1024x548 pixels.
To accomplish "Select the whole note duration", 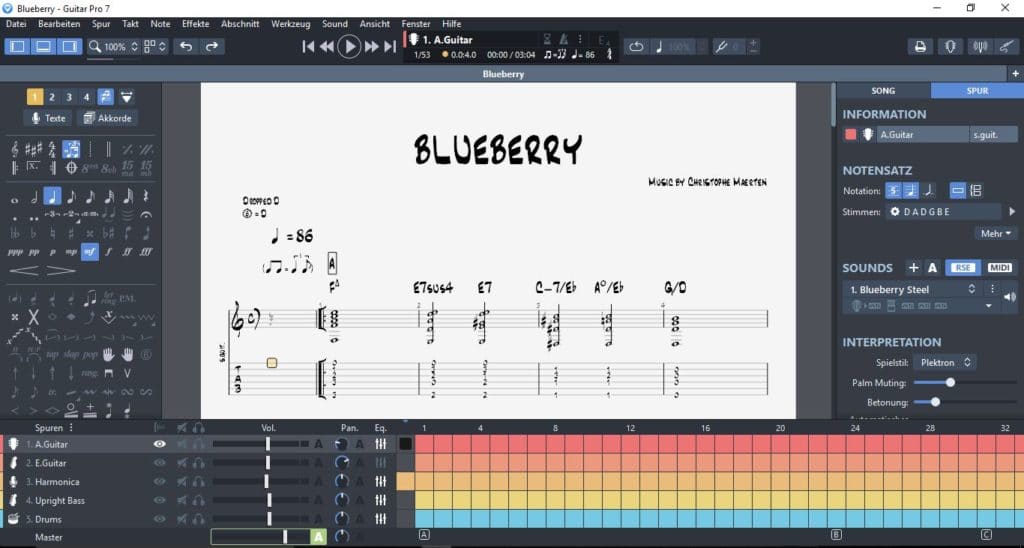I will 15,199.
